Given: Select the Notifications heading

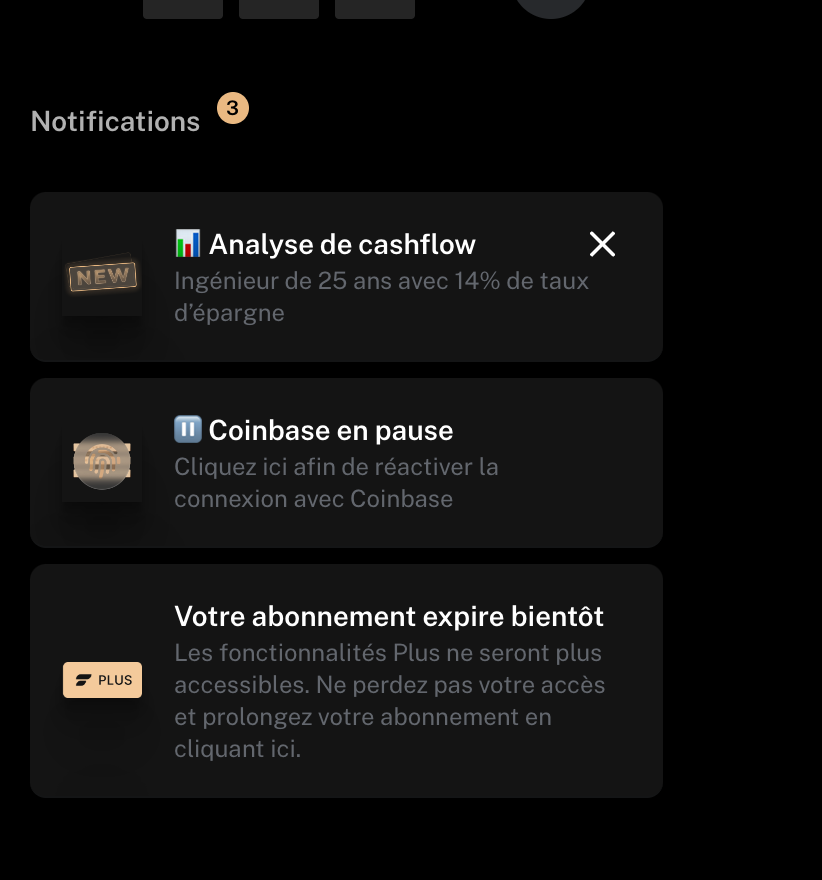Looking at the screenshot, I should point(116,121).
